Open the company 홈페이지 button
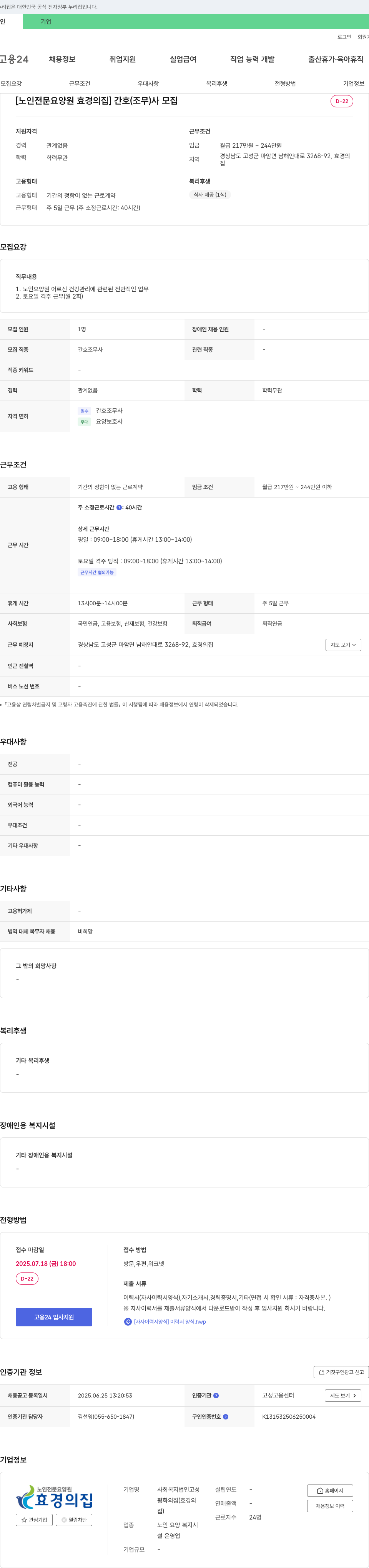This screenshot has width=369, height=1568. 330,1491
